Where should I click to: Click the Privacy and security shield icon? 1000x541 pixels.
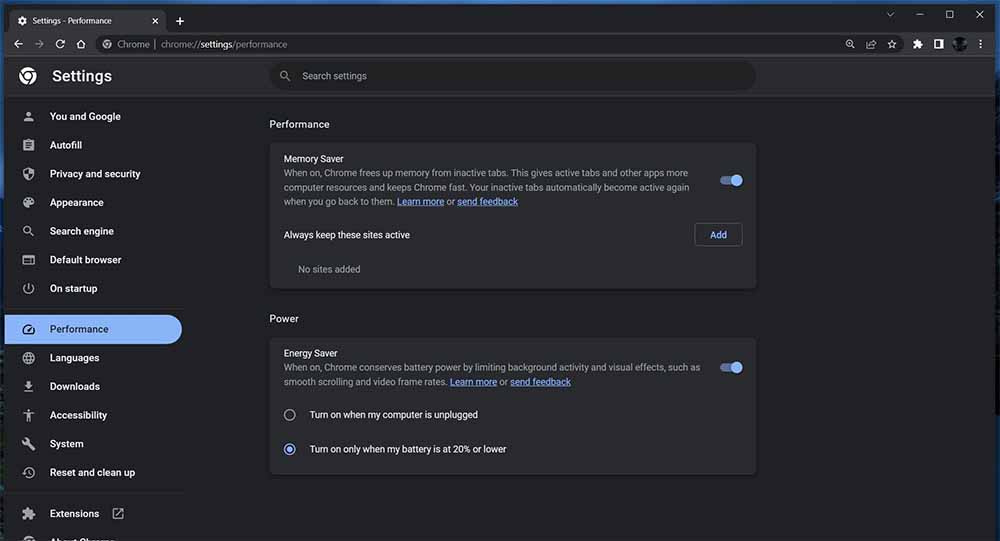(29, 174)
